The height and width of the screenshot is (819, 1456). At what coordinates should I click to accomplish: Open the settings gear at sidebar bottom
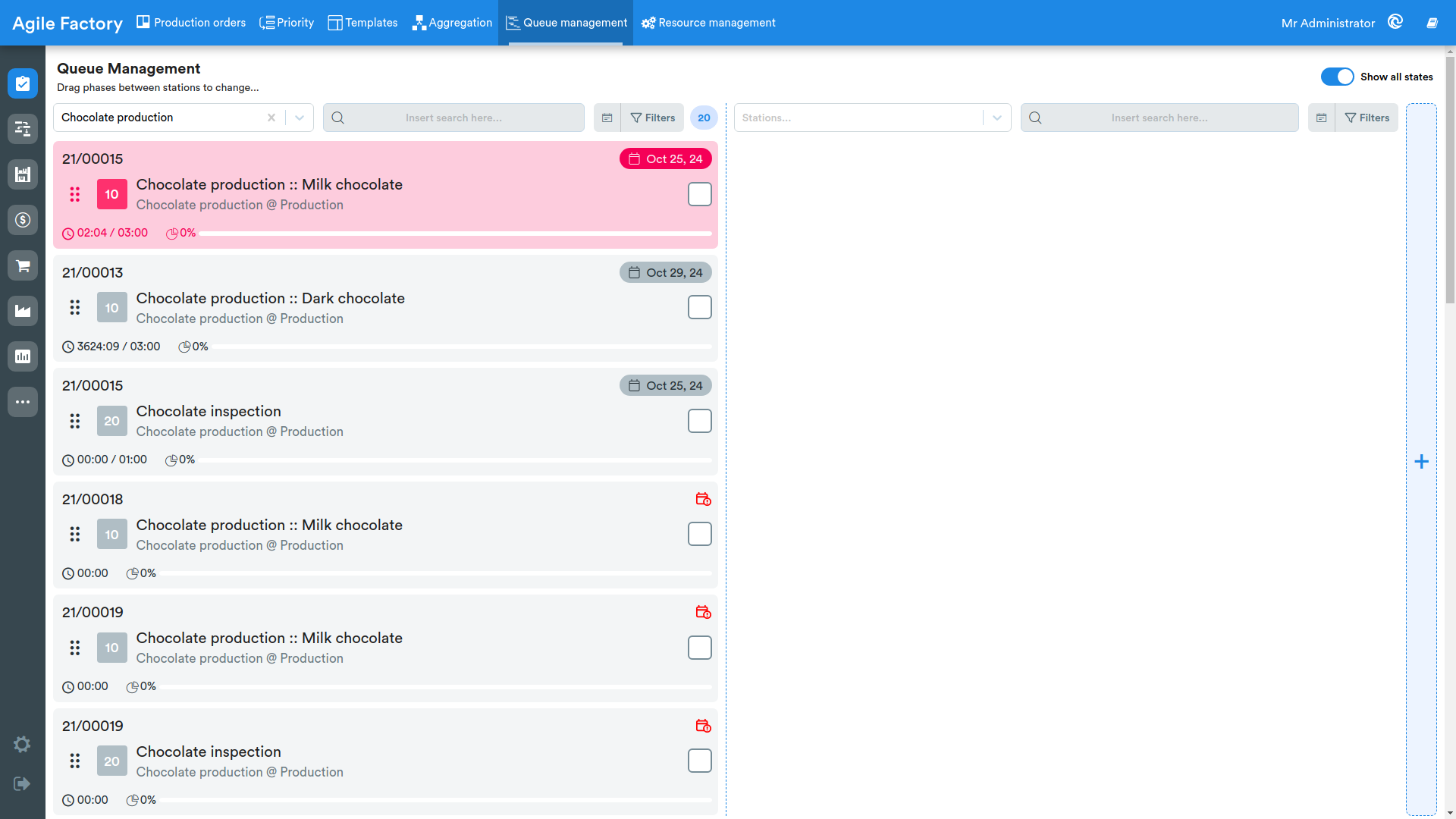22,744
